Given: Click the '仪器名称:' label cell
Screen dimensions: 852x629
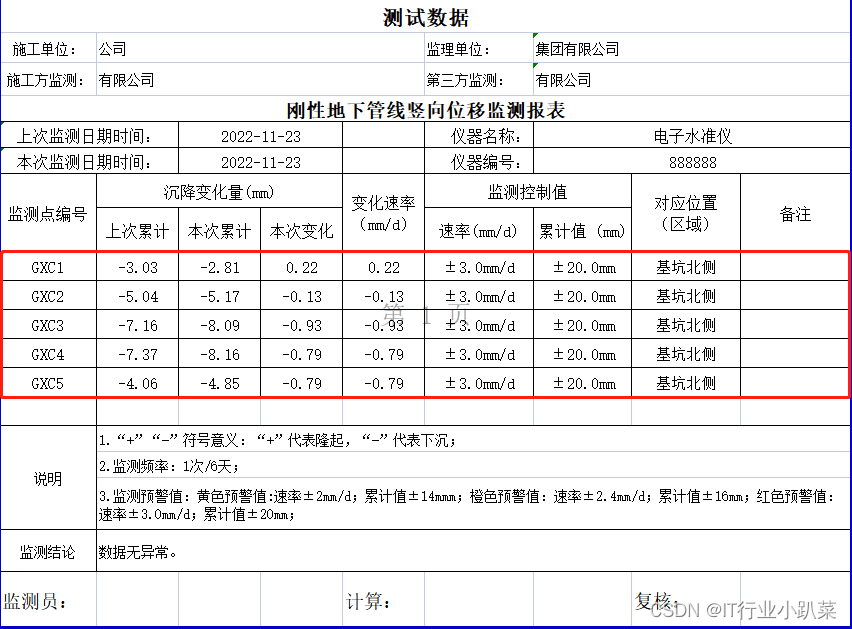Looking at the screenshot, I should tap(479, 136).
